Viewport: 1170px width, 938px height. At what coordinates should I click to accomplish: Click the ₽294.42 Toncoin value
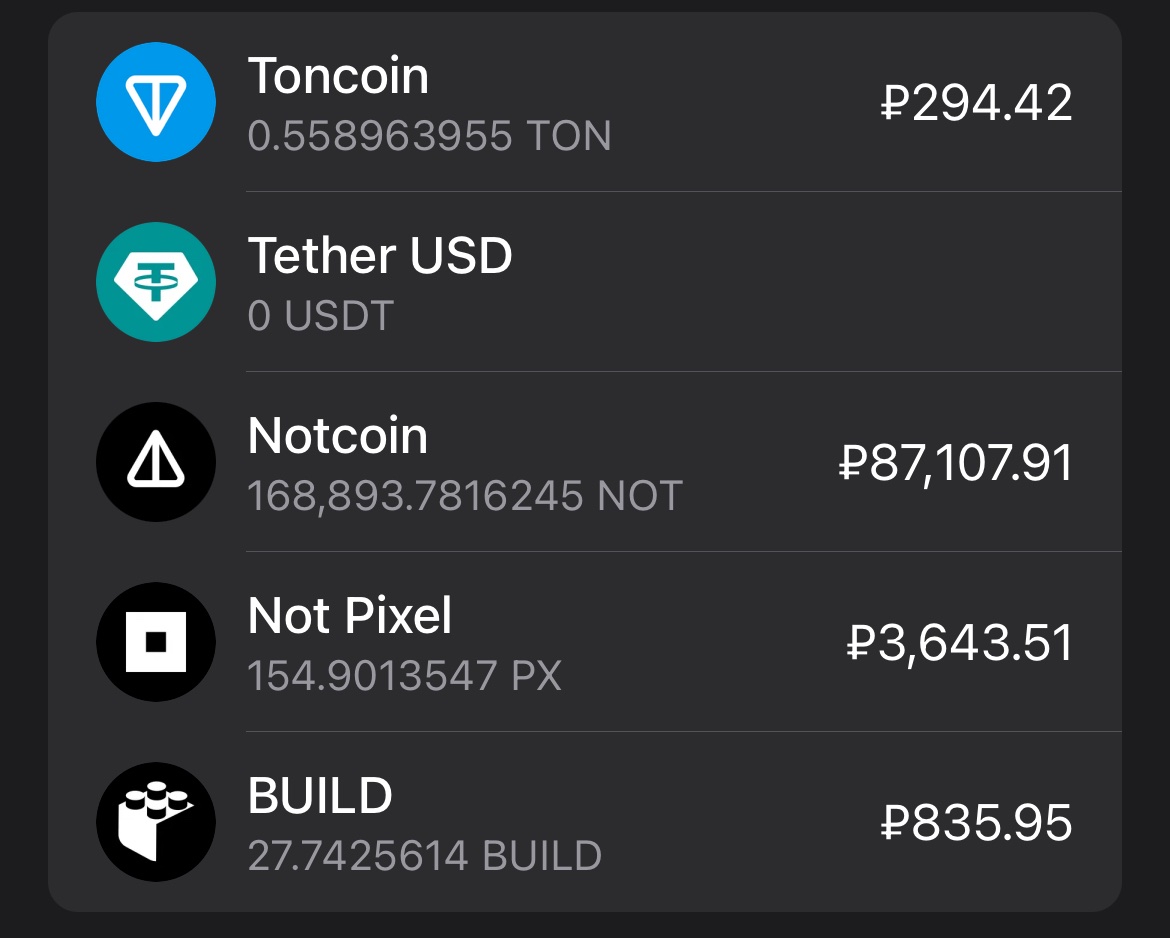(x=976, y=103)
